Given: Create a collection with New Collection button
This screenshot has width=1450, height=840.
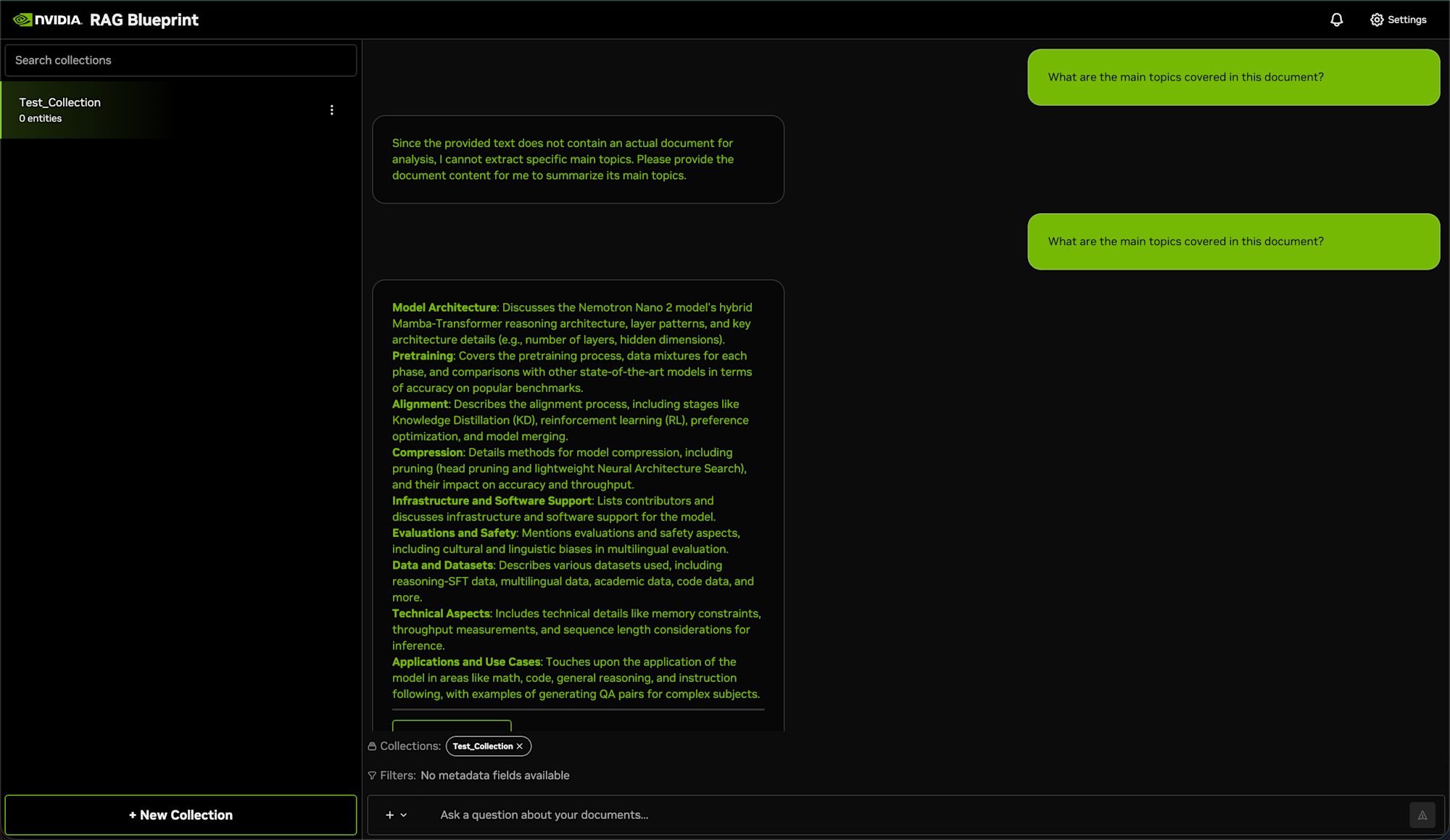Looking at the screenshot, I should (181, 815).
